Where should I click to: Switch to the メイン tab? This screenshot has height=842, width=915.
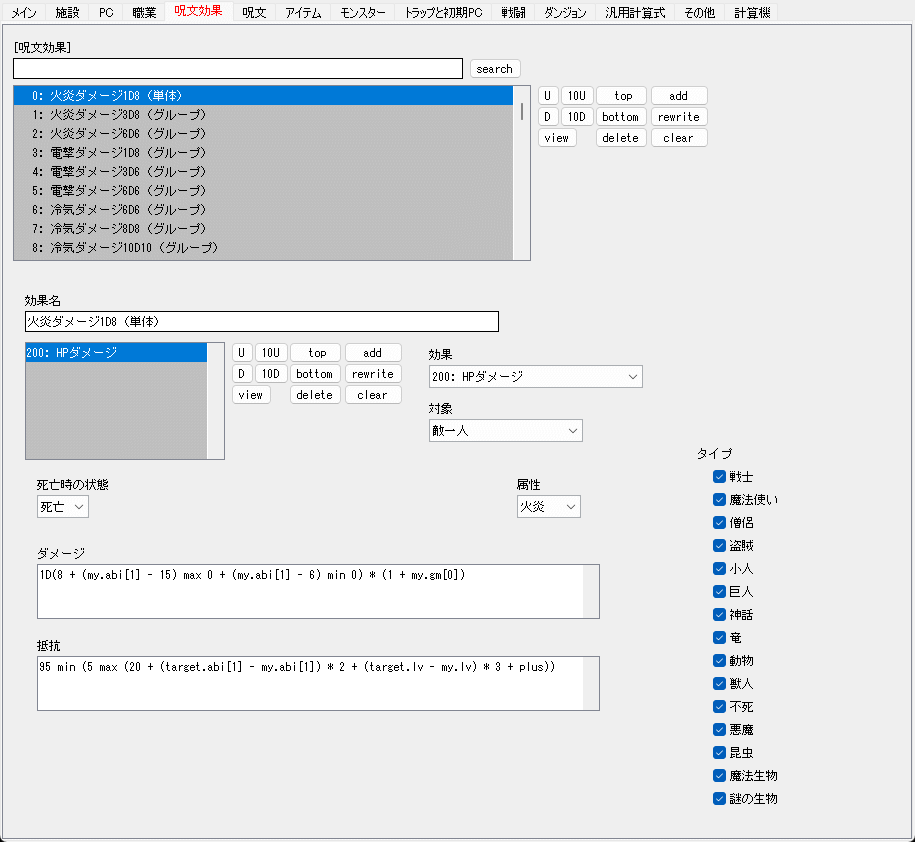[x=24, y=12]
